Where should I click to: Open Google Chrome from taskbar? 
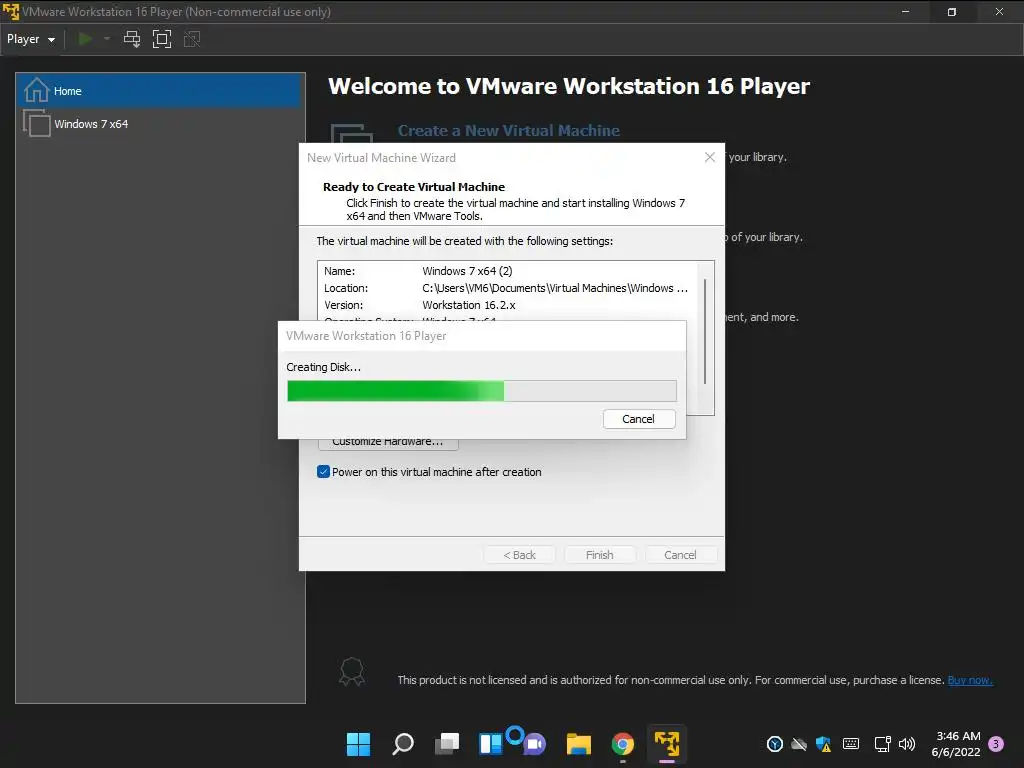pyautogui.click(x=623, y=744)
